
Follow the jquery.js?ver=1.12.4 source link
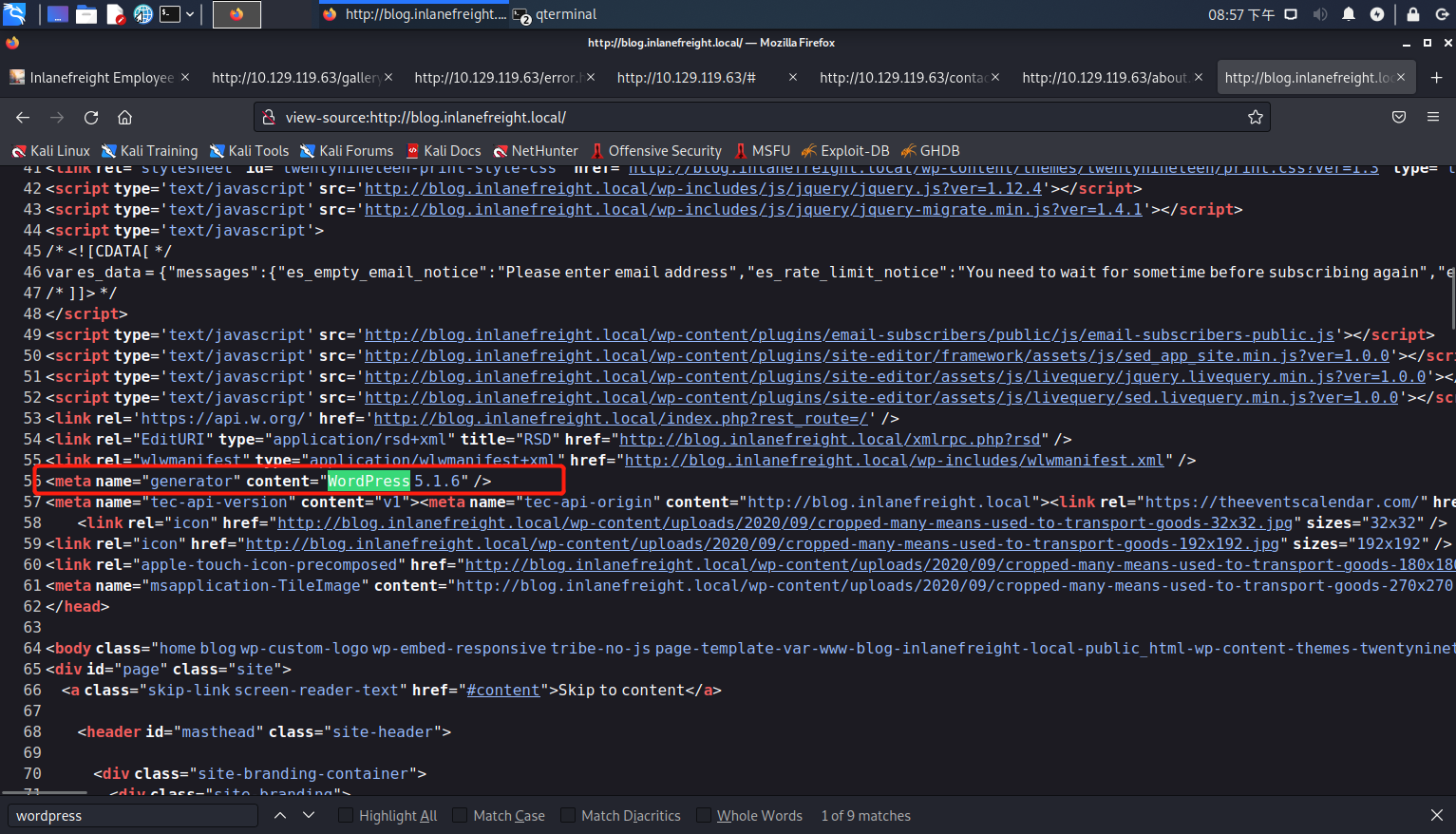click(704, 189)
